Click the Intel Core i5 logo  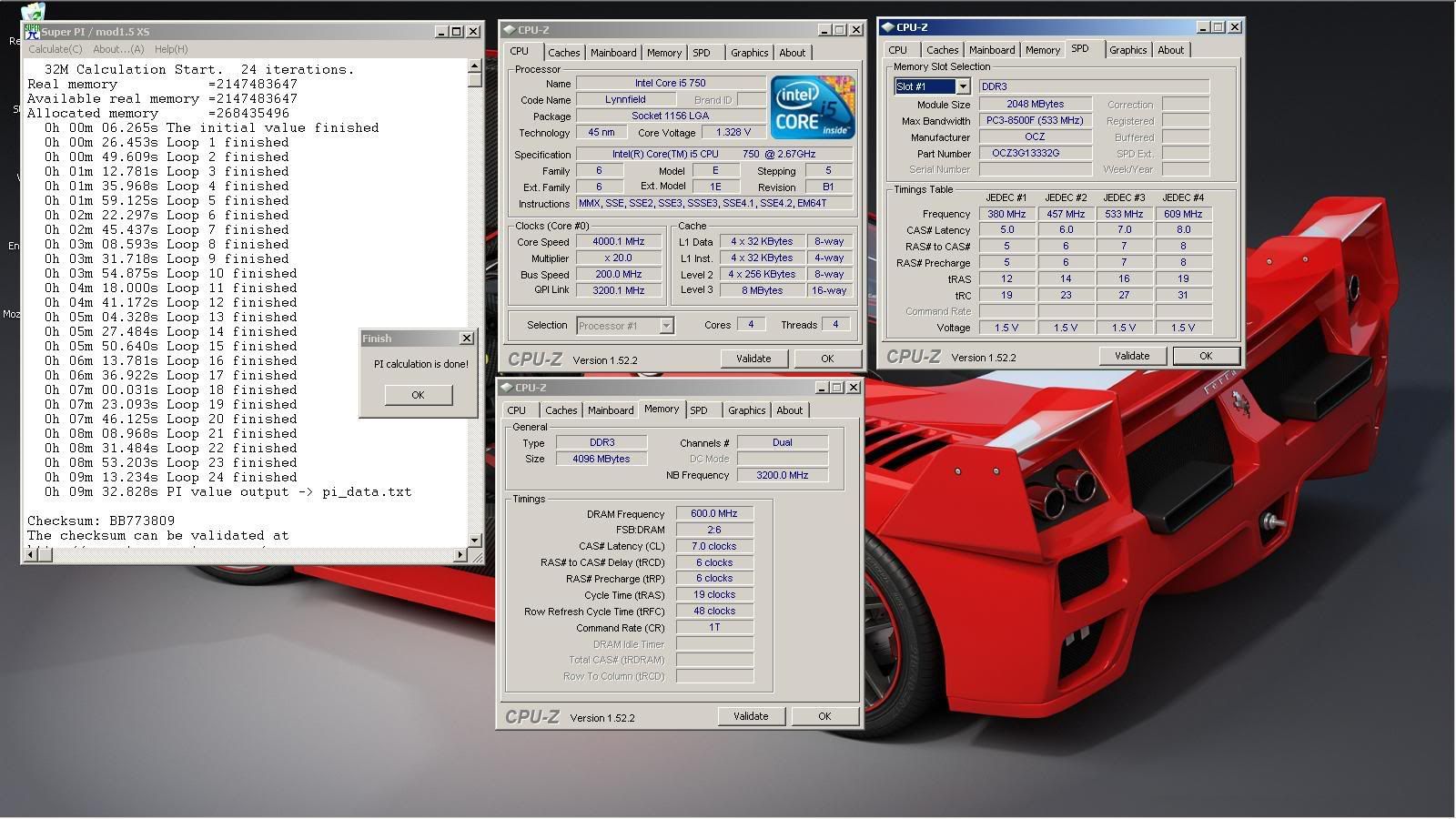point(813,107)
